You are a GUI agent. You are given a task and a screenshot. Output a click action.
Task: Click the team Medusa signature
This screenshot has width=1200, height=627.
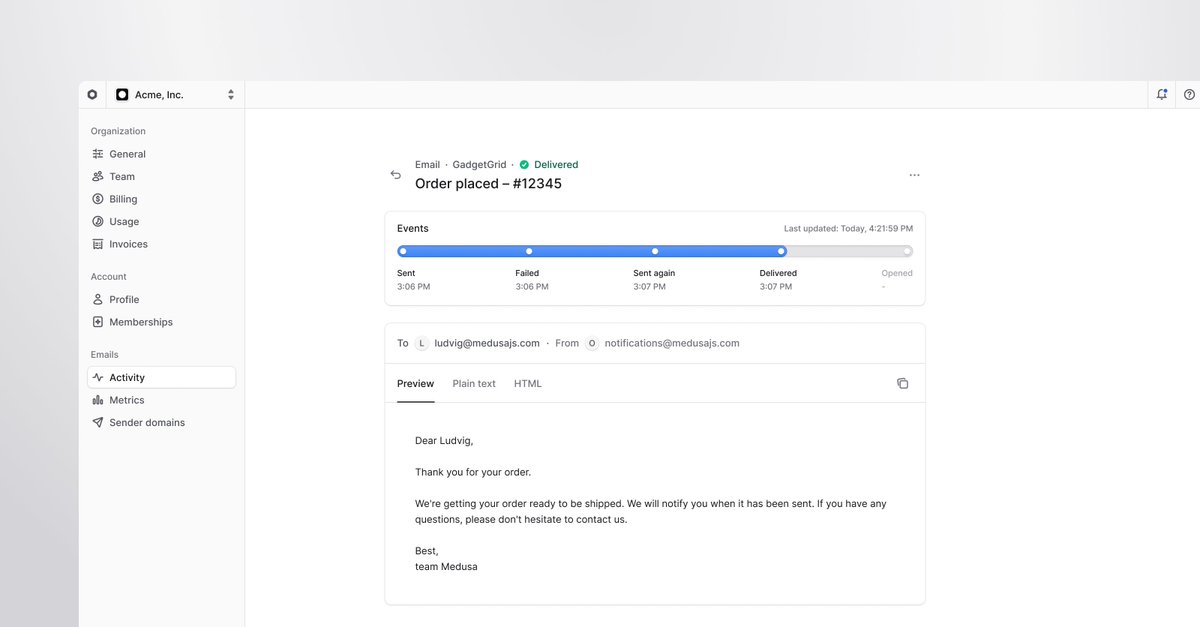point(446,567)
